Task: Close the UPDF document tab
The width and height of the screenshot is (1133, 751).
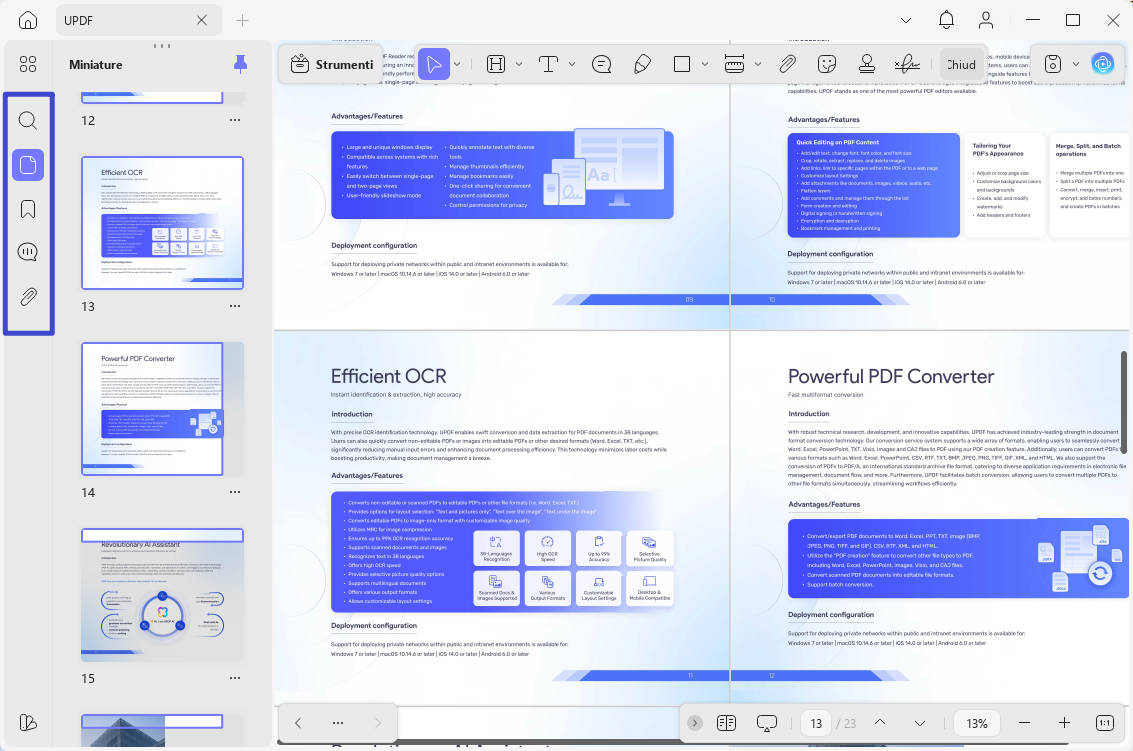Action: [202, 20]
